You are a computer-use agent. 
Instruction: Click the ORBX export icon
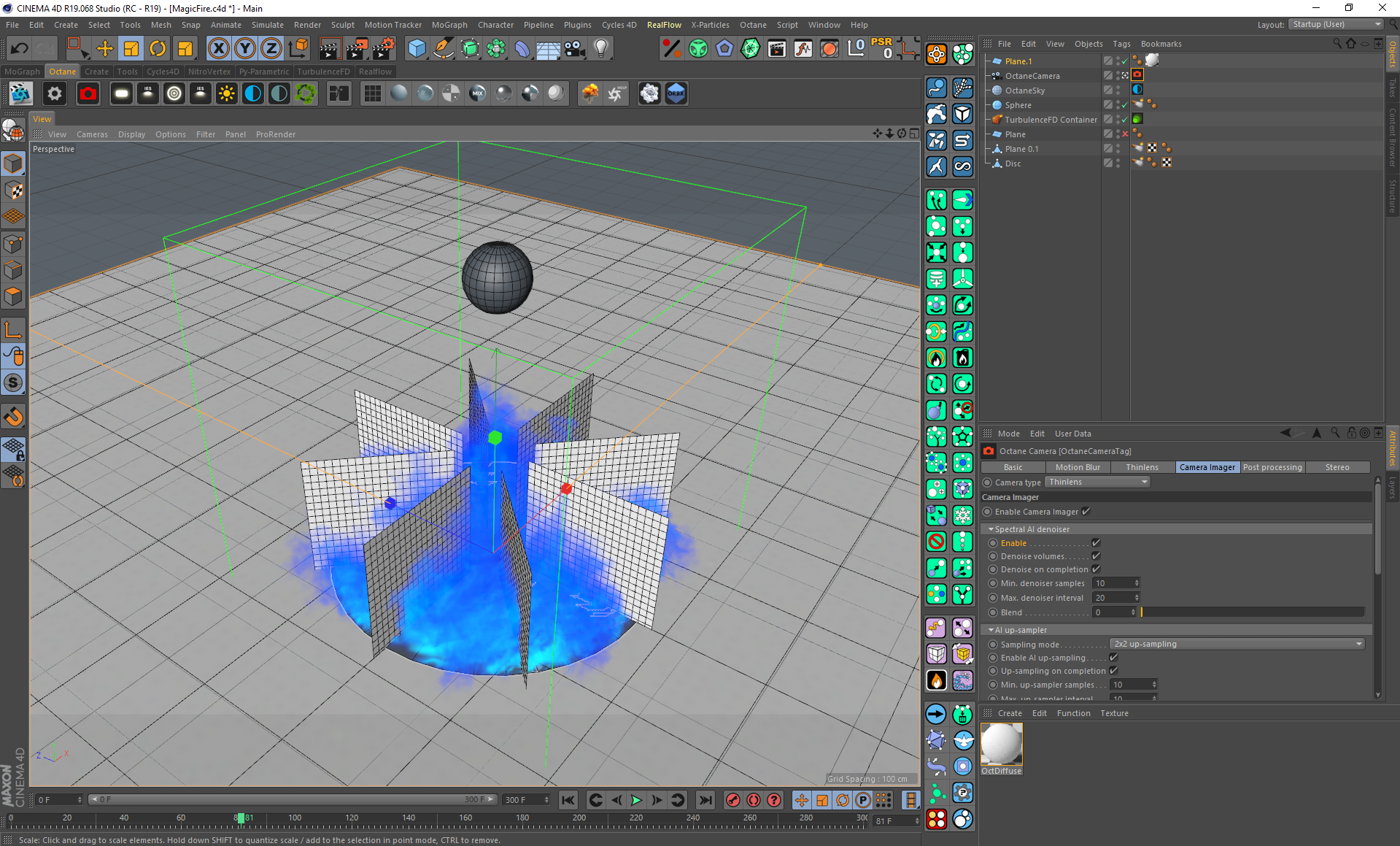click(676, 93)
